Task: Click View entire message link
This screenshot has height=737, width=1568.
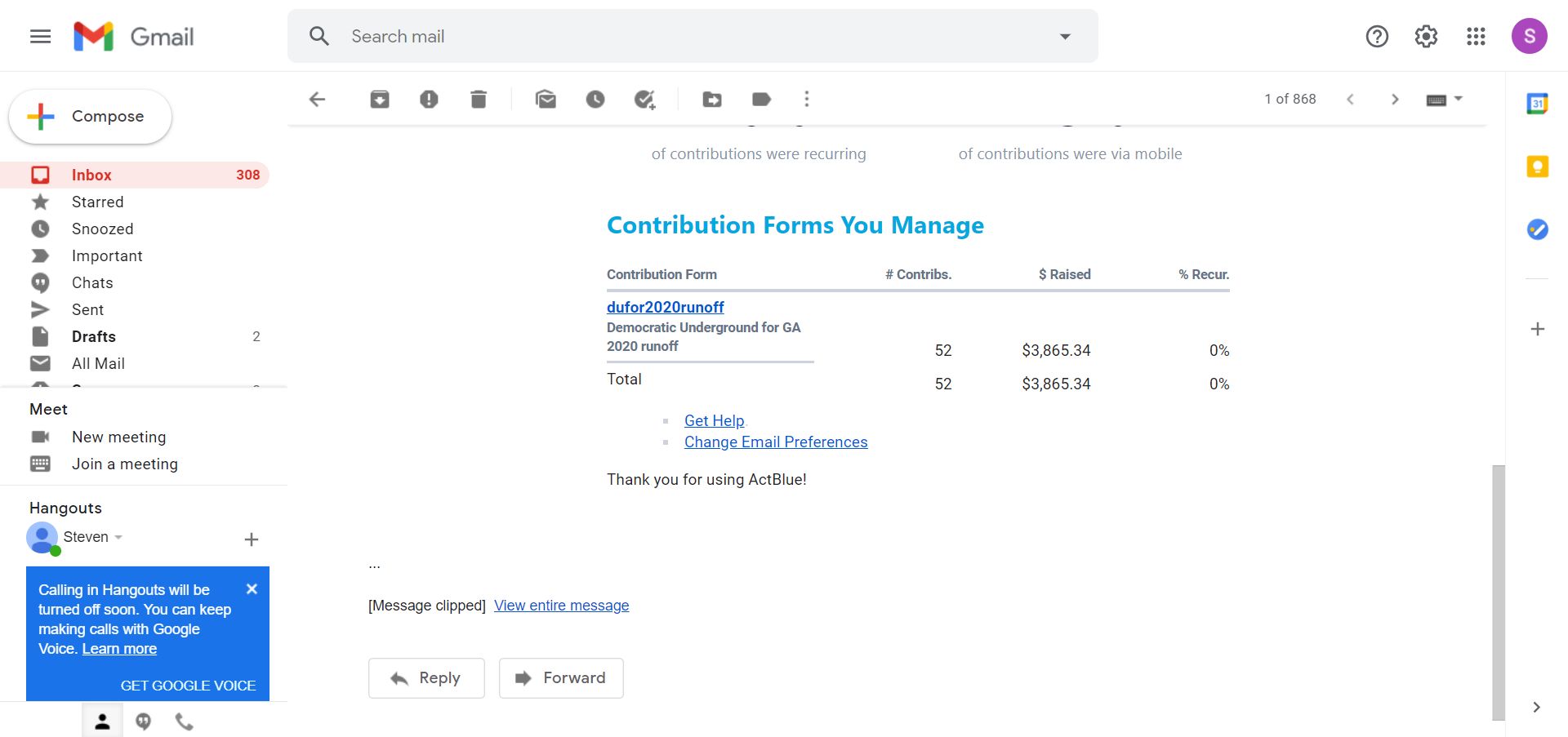Action: click(x=561, y=606)
